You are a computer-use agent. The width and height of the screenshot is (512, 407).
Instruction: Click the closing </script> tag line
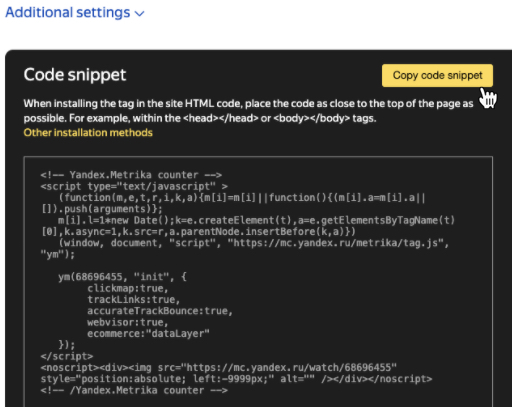(67, 356)
